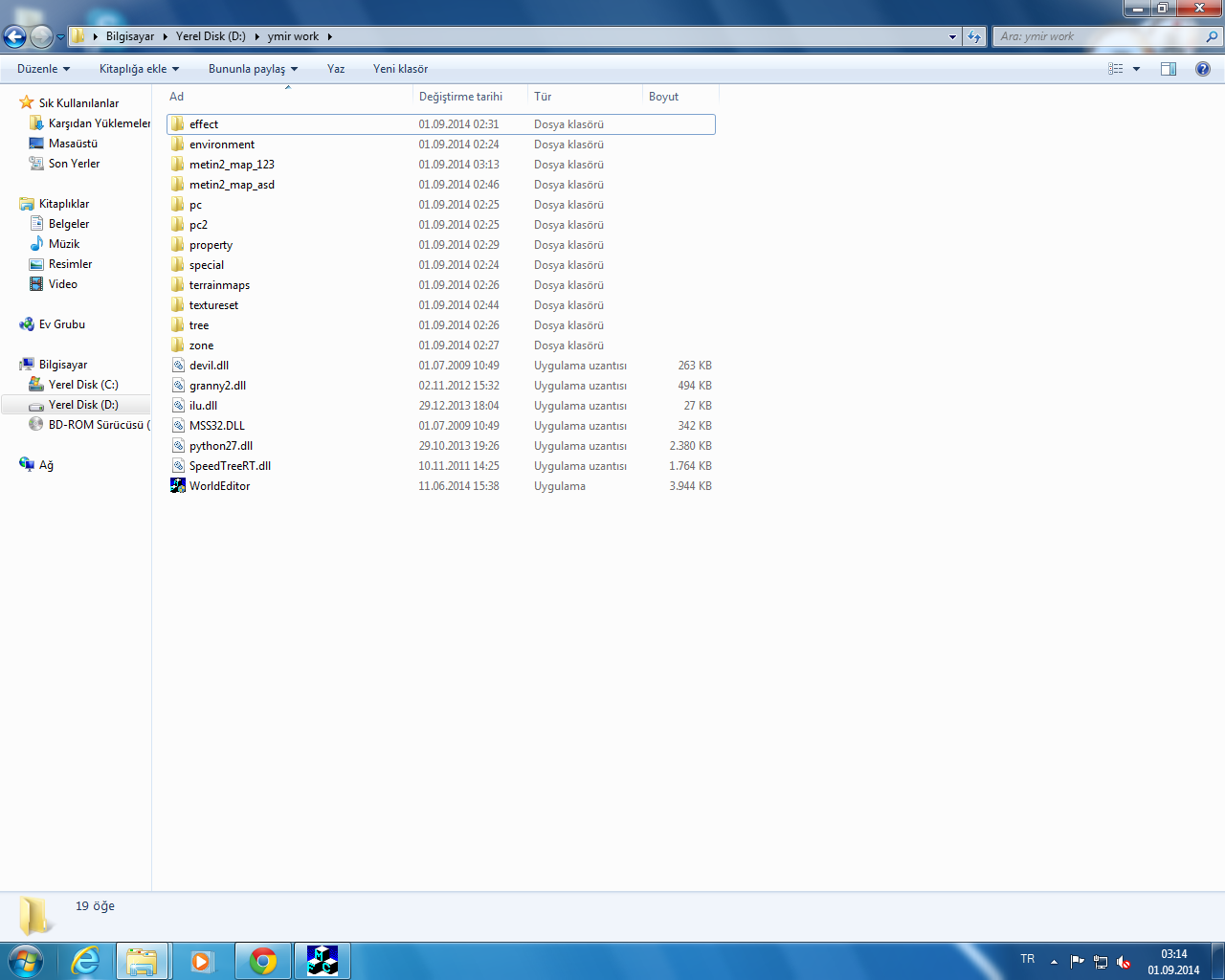1225x980 pixels.
Task: Open the Düzenle menu
Action: (x=43, y=69)
